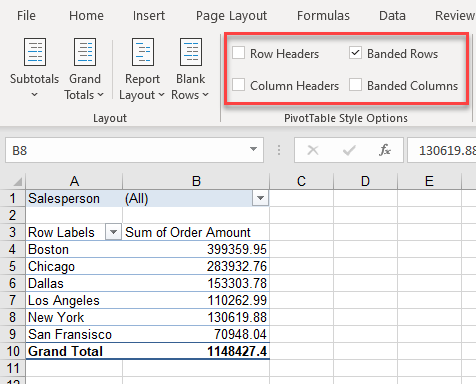The width and height of the screenshot is (476, 384).
Task: Select the Grand Total label cell
Action: (x=74, y=351)
